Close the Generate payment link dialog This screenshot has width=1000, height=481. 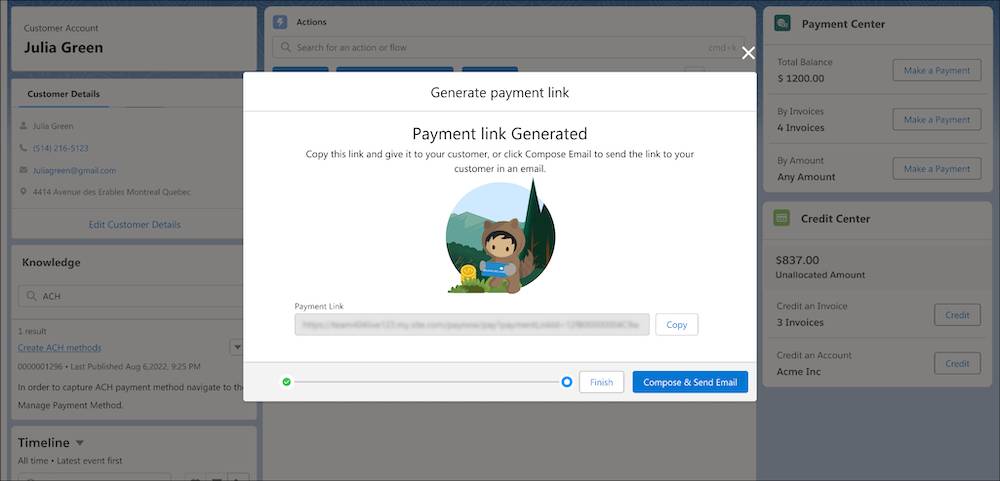pyautogui.click(x=748, y=53)
